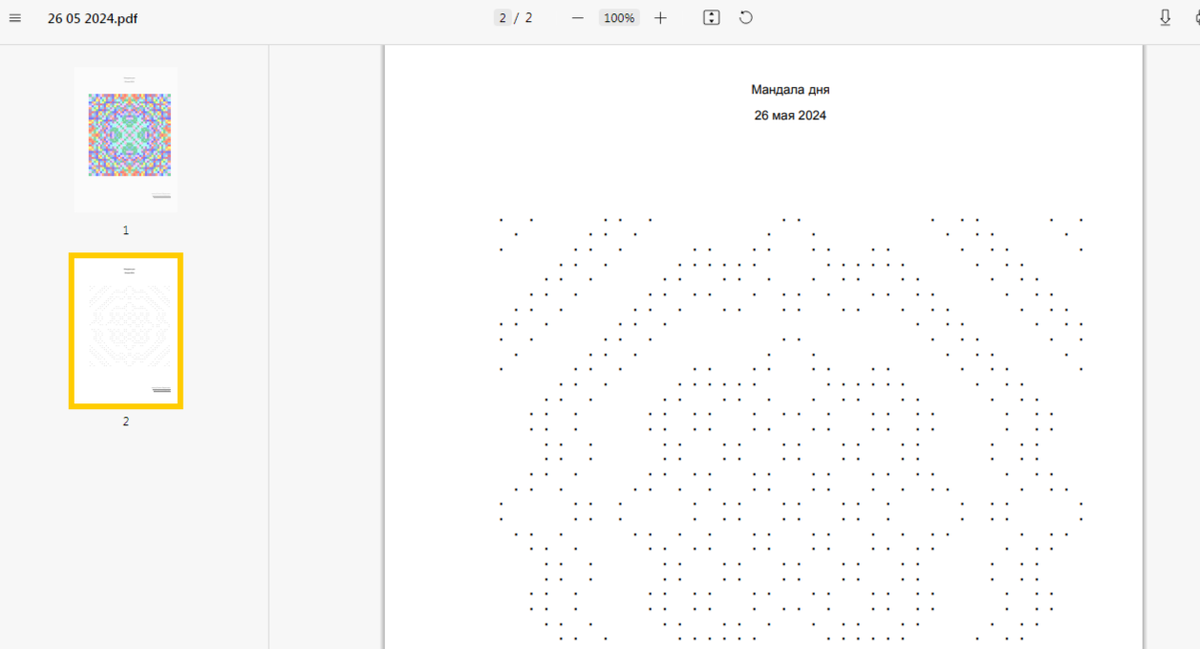This screenshot has height=649, width=1200.
Task: Rotate the document counterclockwise
Action: pos(746,18)
